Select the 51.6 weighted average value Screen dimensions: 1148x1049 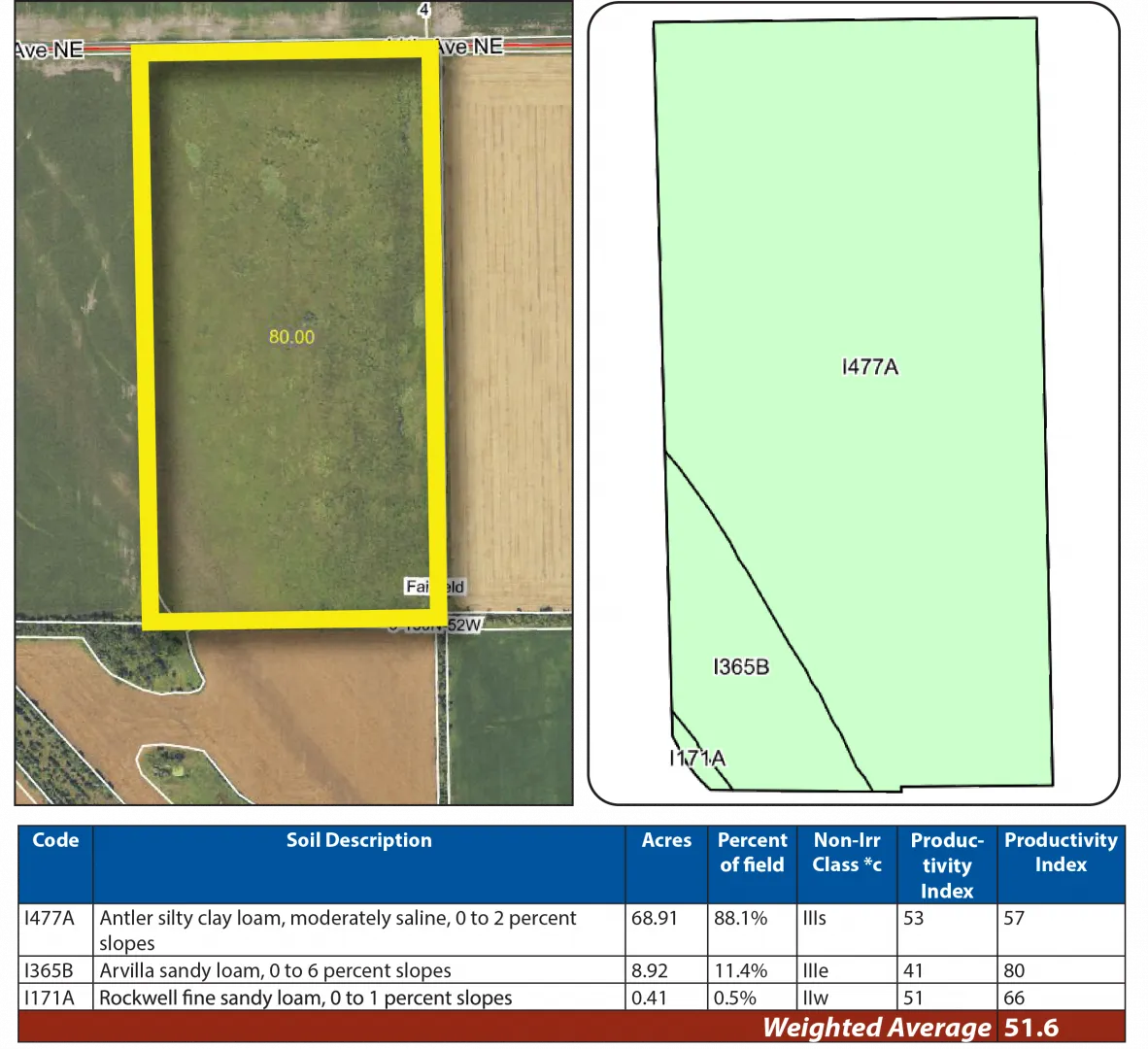pos(1031,1028)
